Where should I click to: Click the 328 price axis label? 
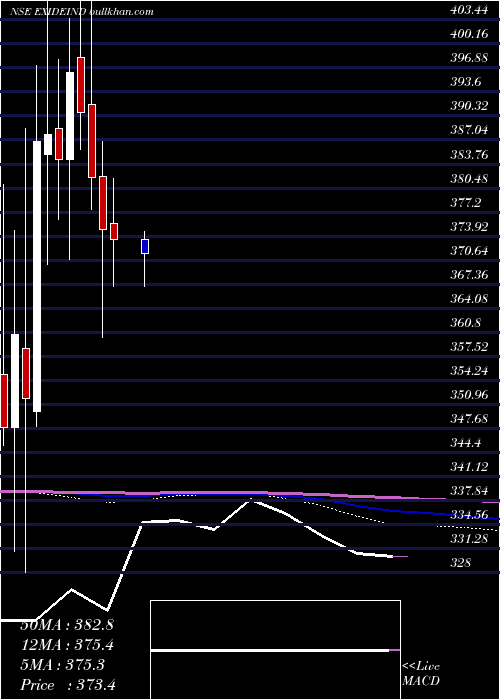460,563
